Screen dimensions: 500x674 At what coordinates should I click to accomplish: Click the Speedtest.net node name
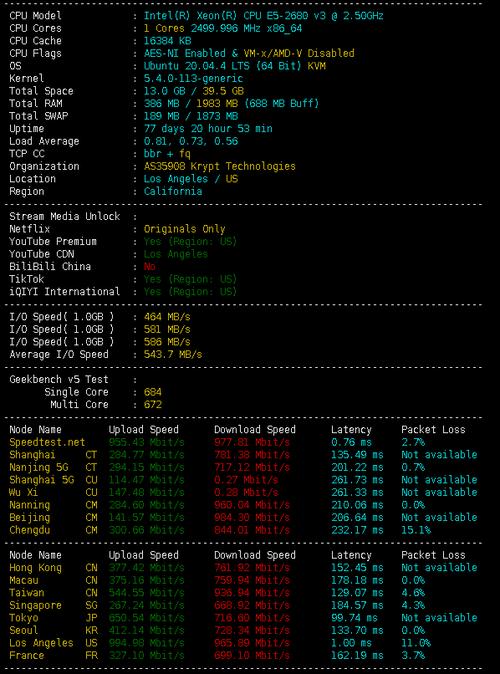47,442
